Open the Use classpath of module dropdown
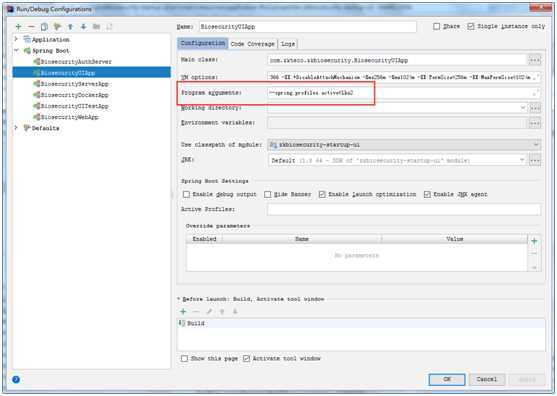Viewport: 557px width, 396px height. point(535,145)
